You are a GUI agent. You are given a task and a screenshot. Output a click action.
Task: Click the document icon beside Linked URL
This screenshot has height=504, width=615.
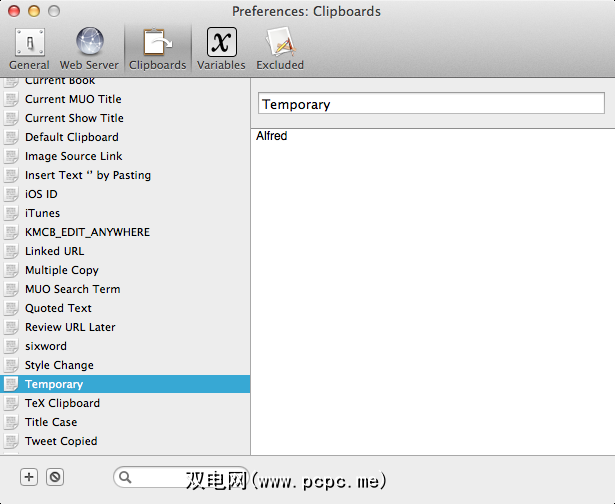11,251
